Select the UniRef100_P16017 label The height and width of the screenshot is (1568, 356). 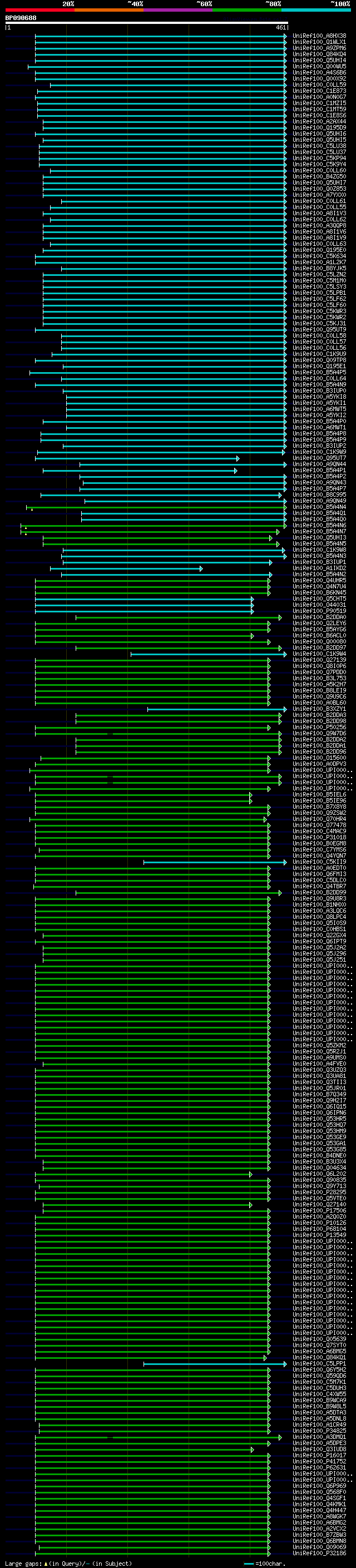pos(319,1456)
